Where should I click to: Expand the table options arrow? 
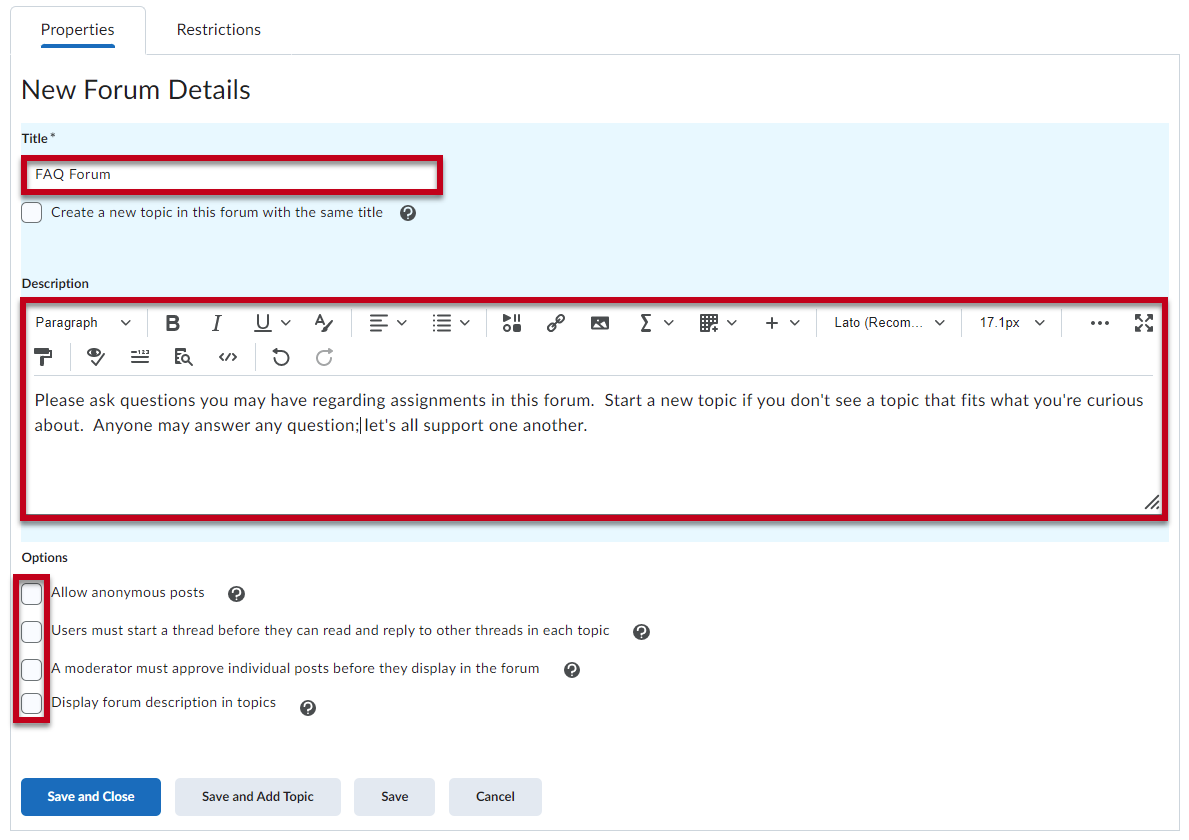pos(732,323)
